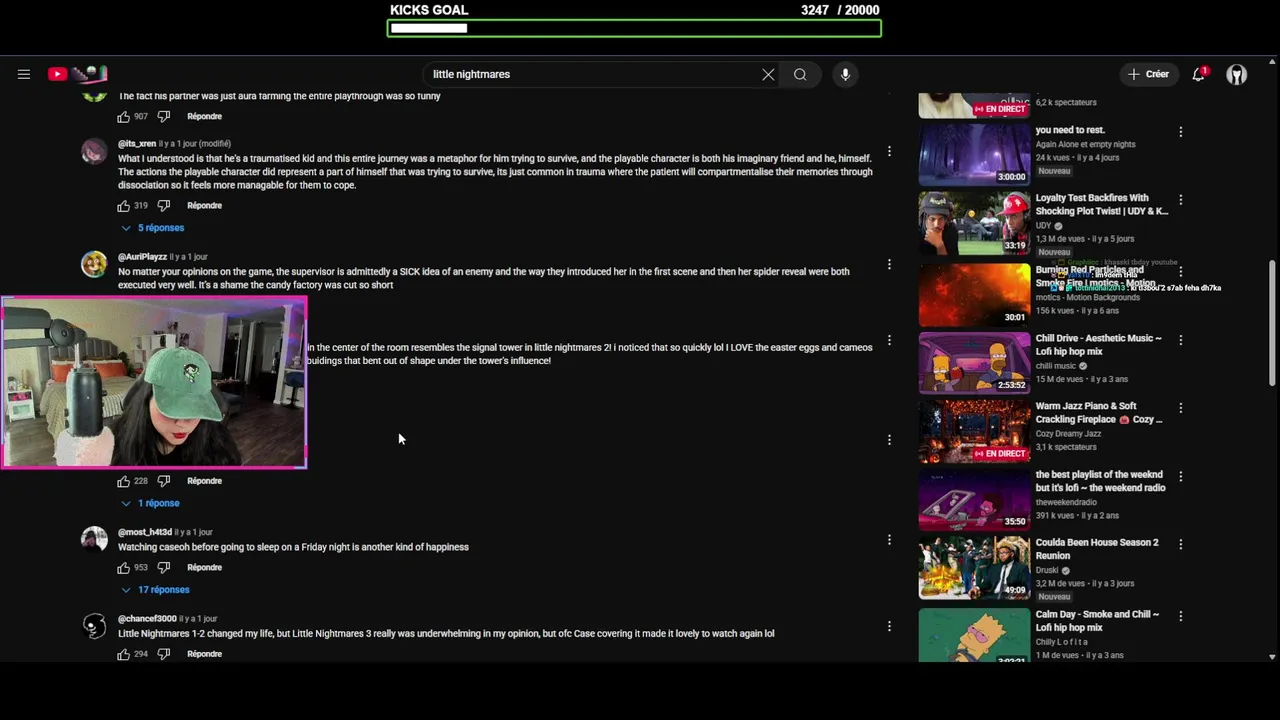The height and width of the screenshot is (720, 1280).
Task: Click the webcam overlay of the streamer
Action: coord(154,383)
